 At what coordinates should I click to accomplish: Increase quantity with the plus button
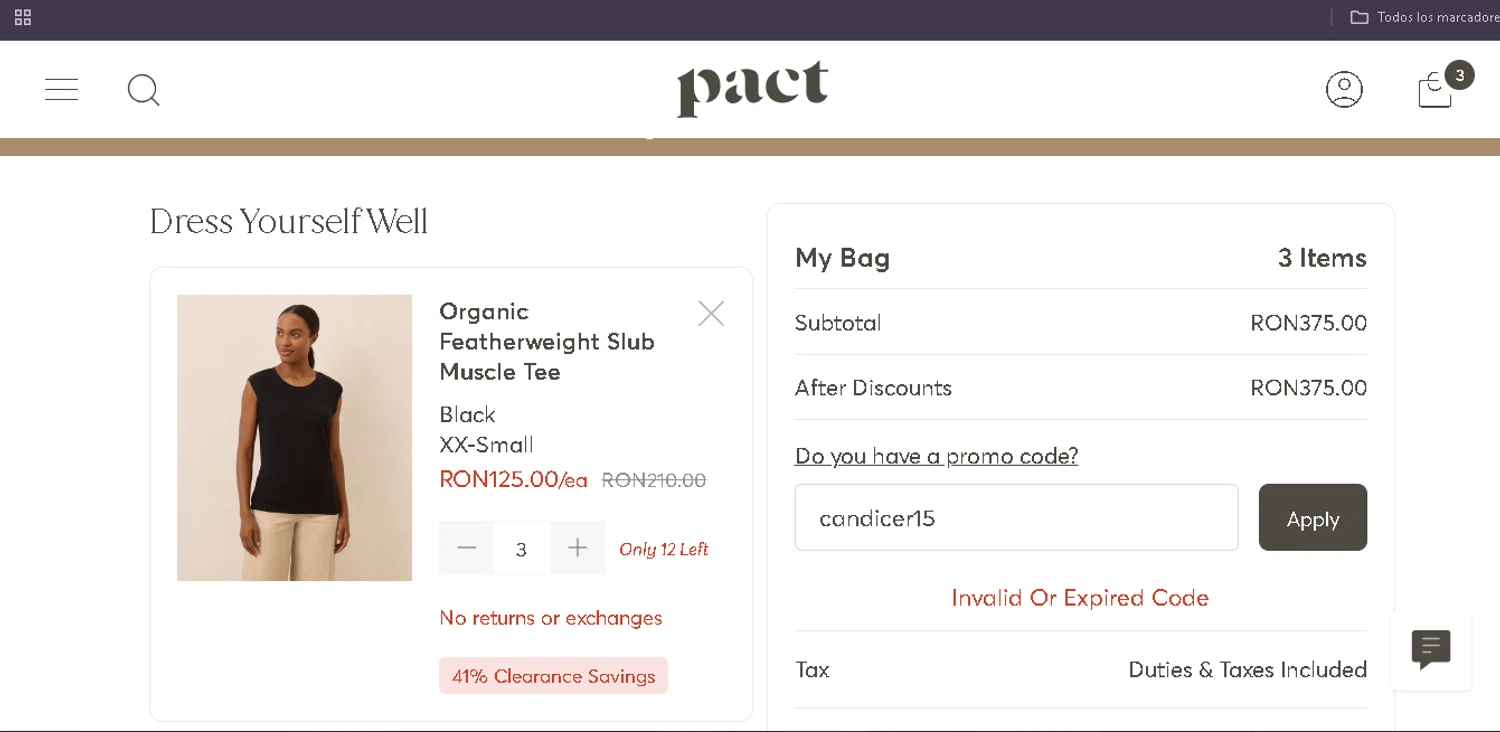point(578,548)
